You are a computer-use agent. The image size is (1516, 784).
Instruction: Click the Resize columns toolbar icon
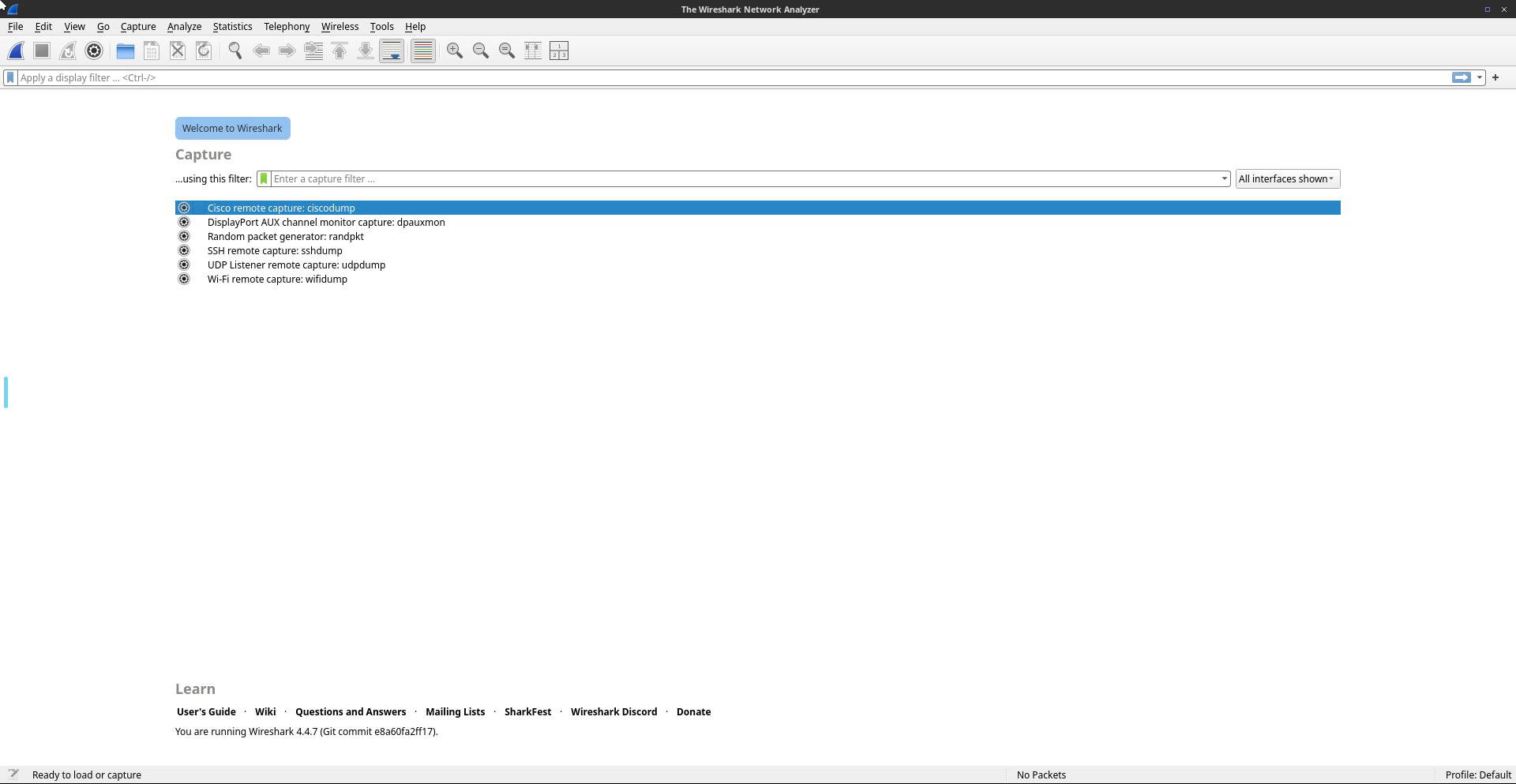[x=533, y=51]
